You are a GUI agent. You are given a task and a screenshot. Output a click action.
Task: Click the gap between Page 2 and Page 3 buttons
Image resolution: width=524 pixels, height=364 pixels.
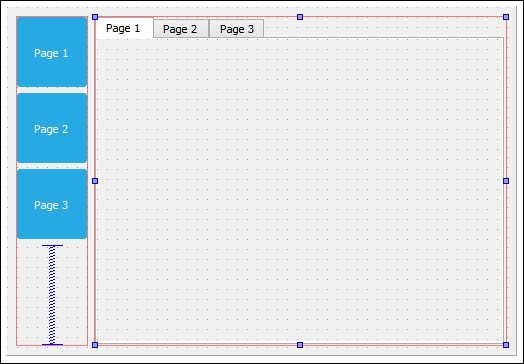(x=52, y=166)
